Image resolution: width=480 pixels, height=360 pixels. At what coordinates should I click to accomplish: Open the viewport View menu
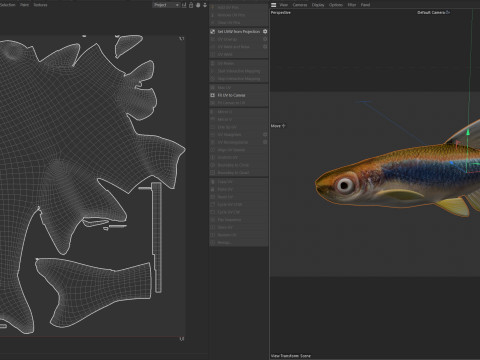click(x=284, y=5)
